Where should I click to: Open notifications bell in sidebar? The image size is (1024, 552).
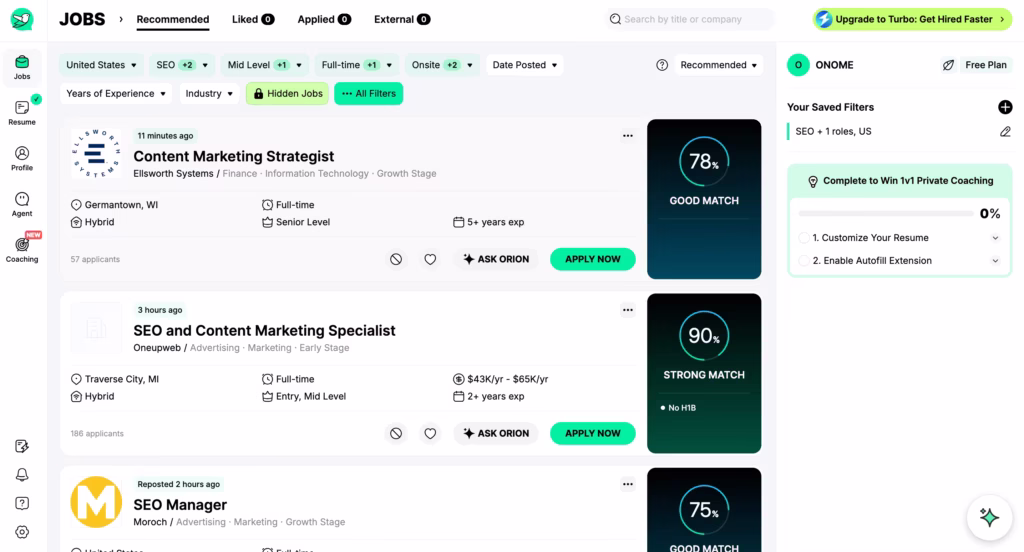pyautogui.click(x=22, y=475)
